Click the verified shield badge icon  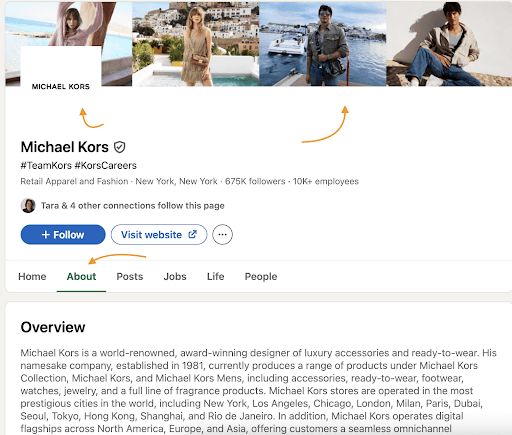(x=119, y=147)
